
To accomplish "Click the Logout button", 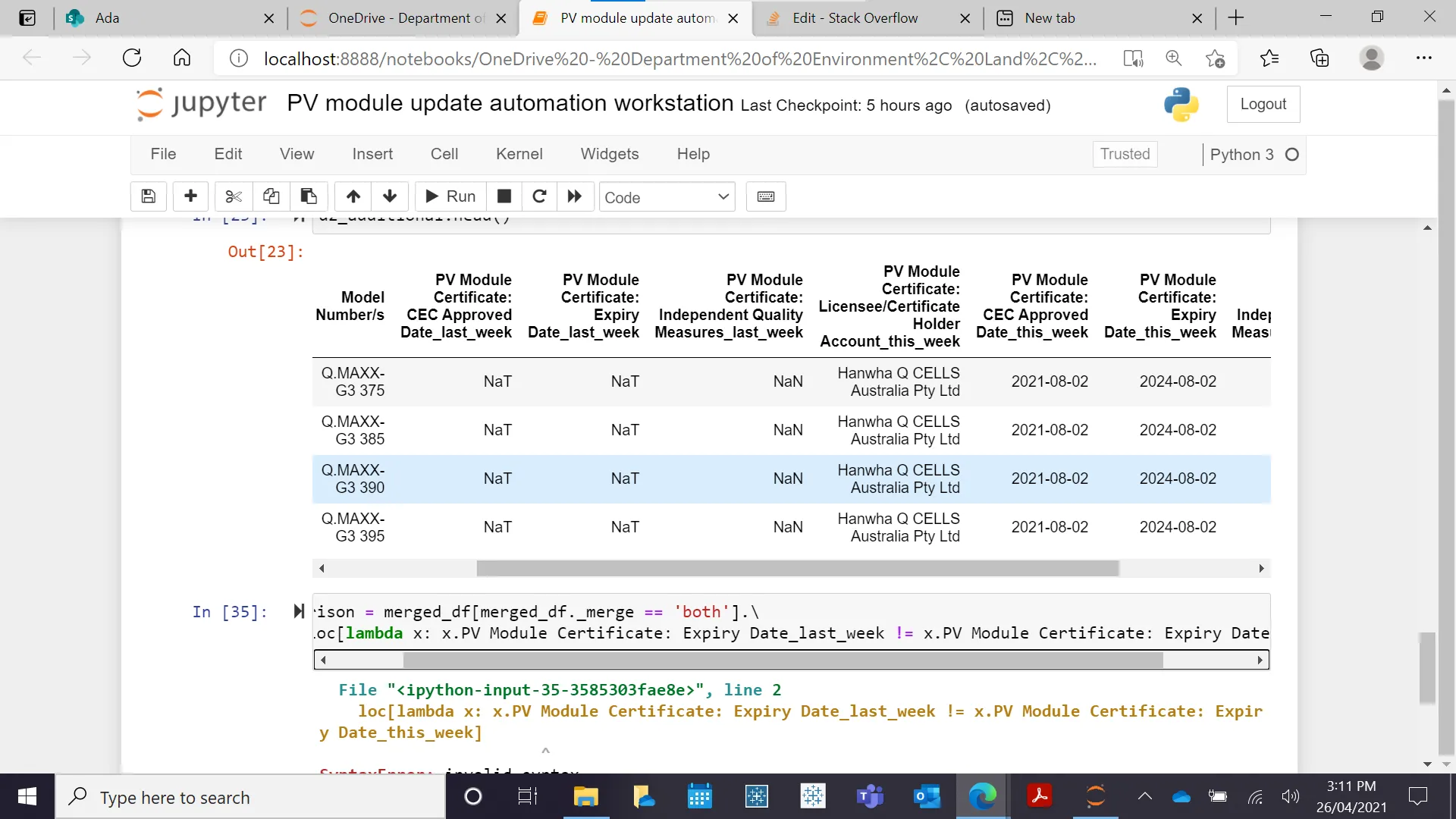I will pos(1263,104).
